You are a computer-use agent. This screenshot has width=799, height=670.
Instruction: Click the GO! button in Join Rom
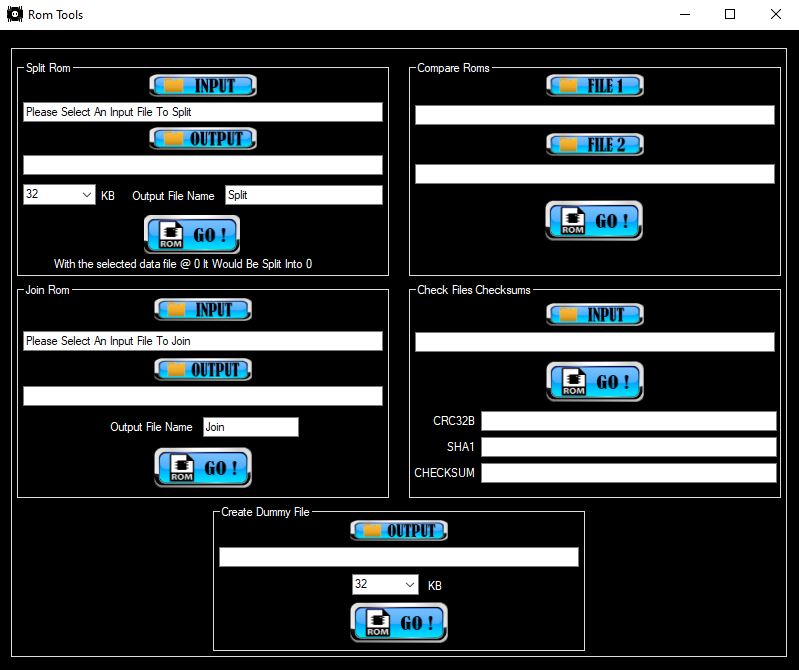tap(203, 468)
